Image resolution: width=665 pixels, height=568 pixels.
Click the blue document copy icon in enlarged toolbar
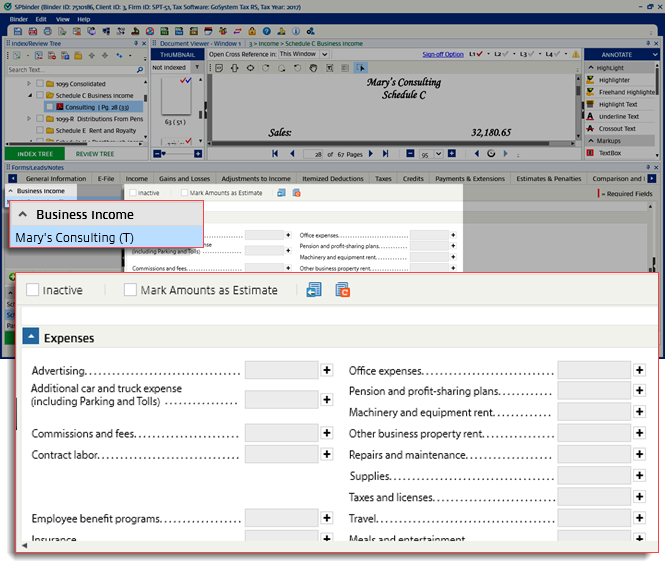coord(314,291)
